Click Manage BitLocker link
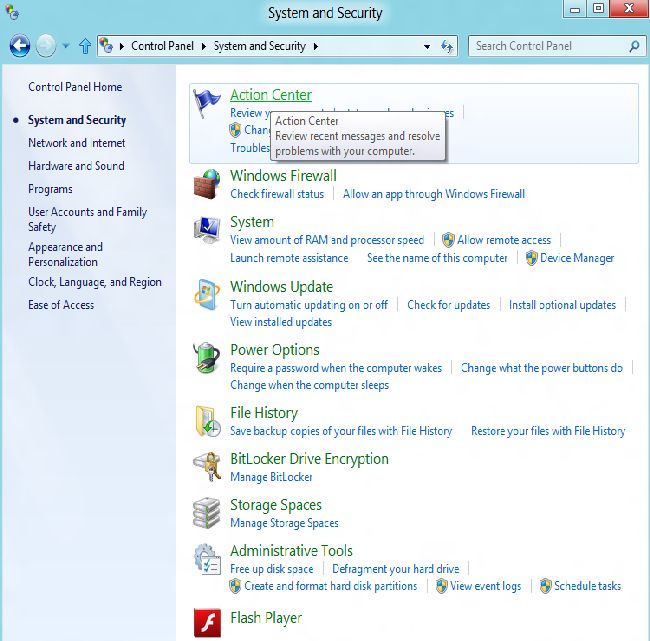 click(x=271, y=477)
